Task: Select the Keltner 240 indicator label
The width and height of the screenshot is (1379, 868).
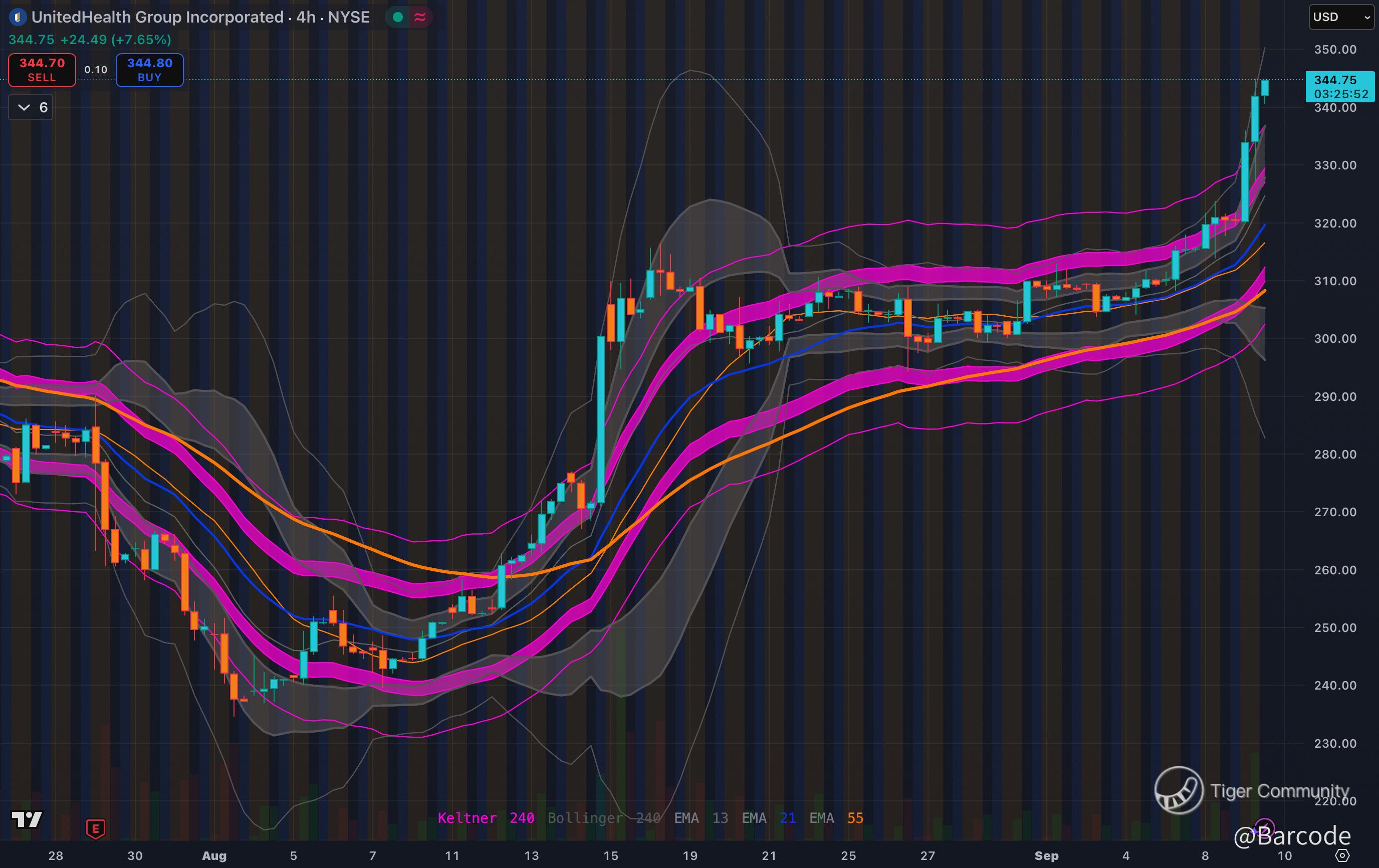Action: (486, 817)
